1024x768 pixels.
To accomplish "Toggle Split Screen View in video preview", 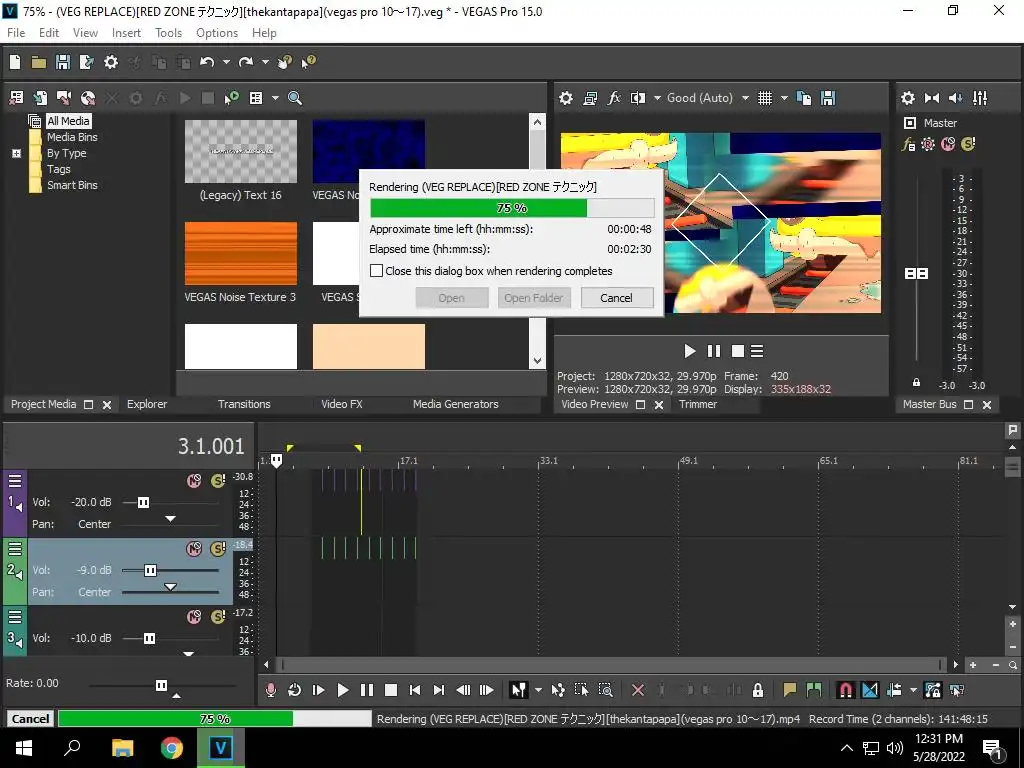I will (x=637, y=98).
